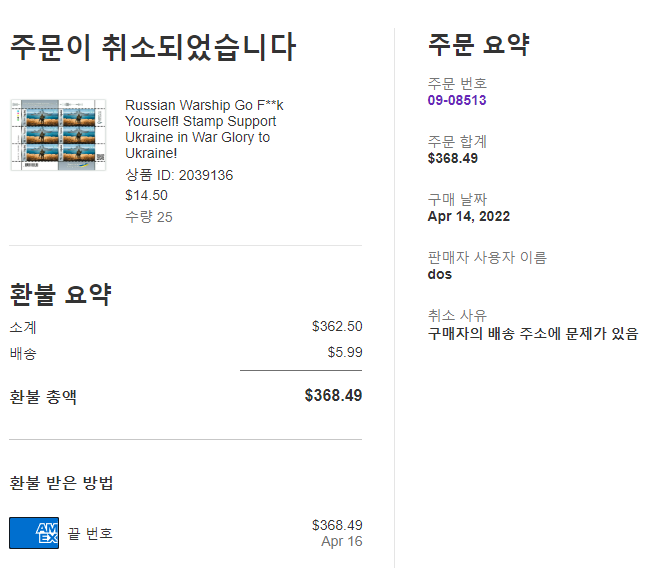Open order number 09-08513 link
This screenshot has height=568, width=671.
[x=457, y=100]
